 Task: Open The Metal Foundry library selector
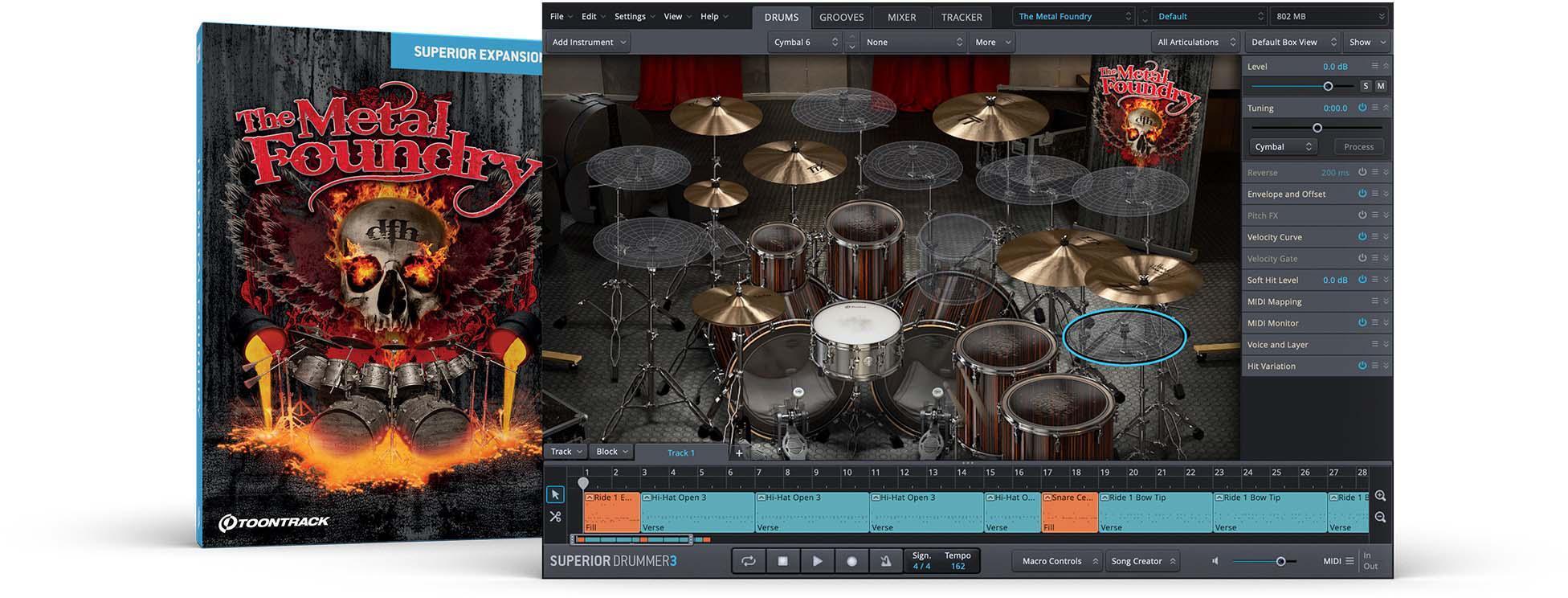1074,16
